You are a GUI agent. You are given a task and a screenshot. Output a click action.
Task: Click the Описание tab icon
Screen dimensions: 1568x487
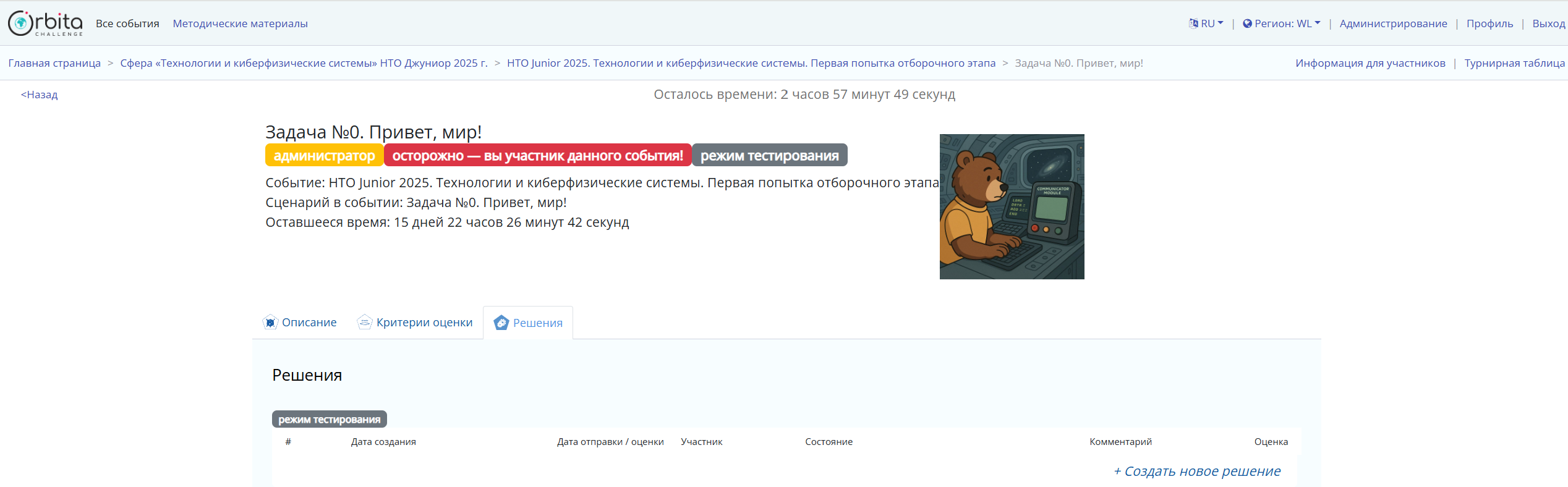(270, 322)
